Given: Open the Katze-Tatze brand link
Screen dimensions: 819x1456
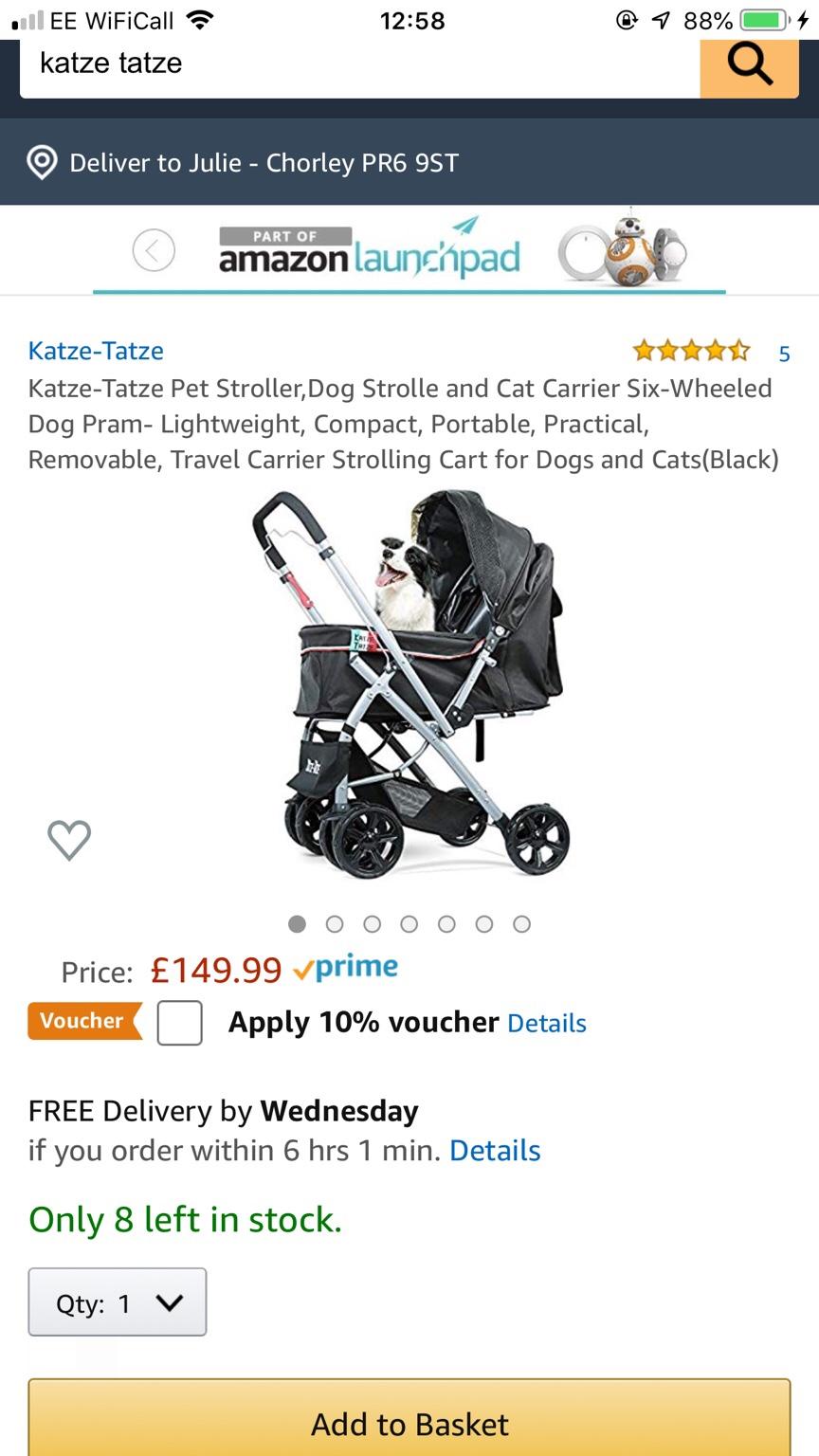Looking at the screenshot, I should point(96,351).
